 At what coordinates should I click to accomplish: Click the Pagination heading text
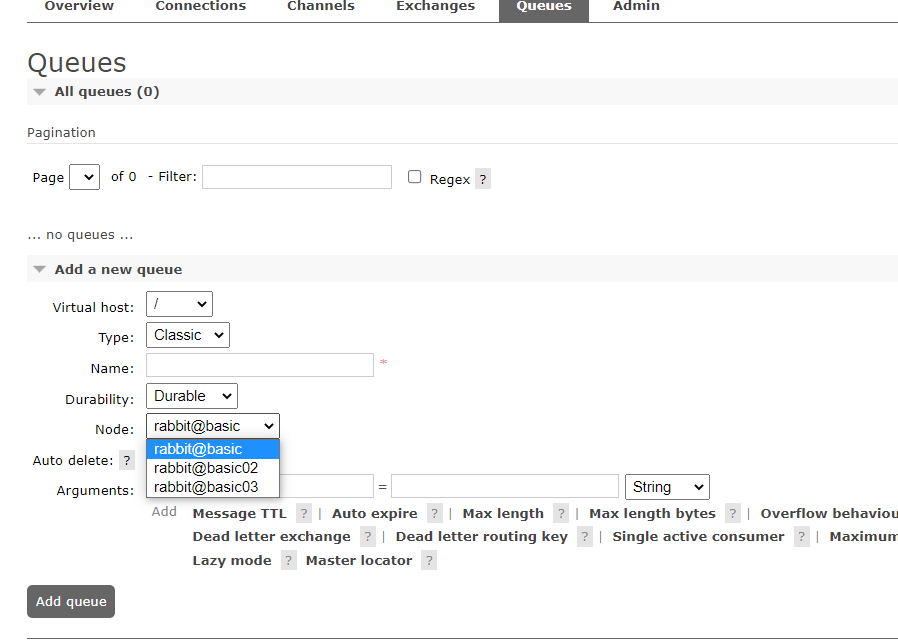point(61,132)
